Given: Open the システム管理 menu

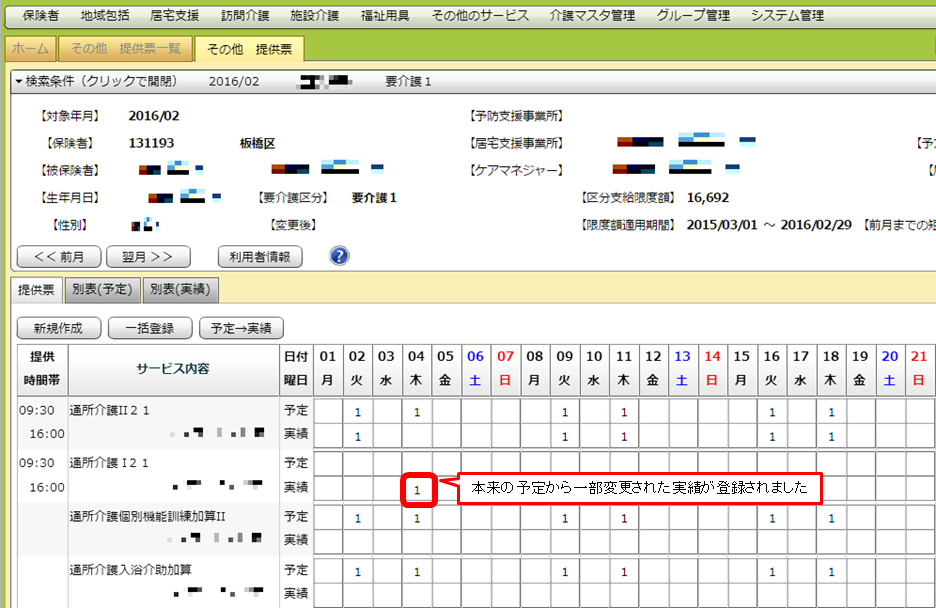Looking at the screenshot, I should point(787,15).
